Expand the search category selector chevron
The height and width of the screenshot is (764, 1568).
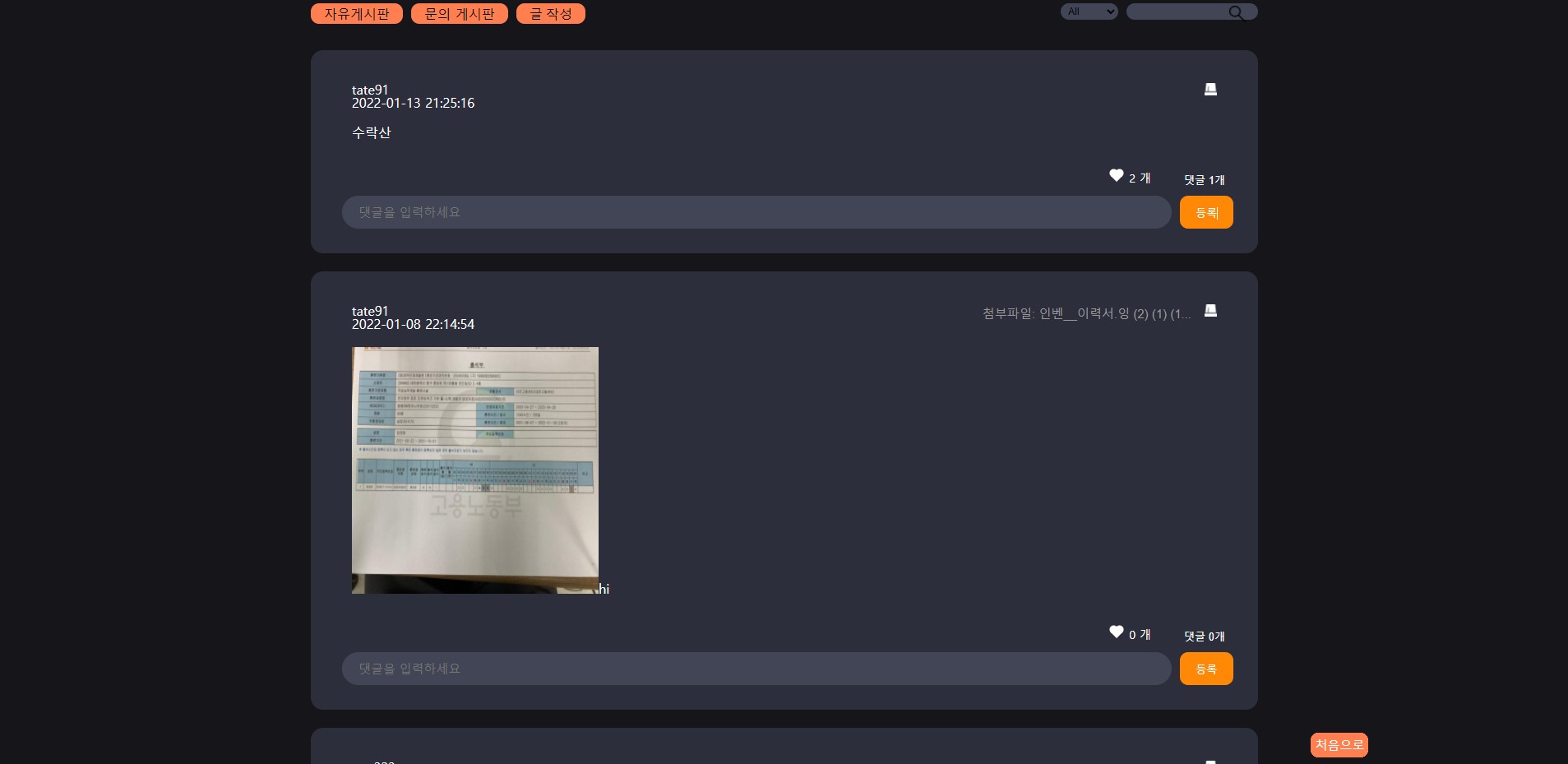click(x=1108, y=12)
